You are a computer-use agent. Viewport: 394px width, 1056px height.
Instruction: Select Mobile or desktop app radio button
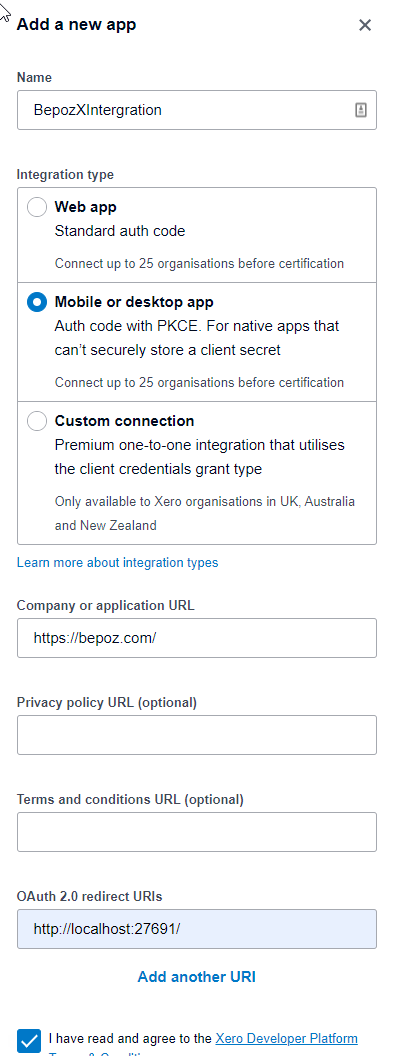[x=36, y=302]
